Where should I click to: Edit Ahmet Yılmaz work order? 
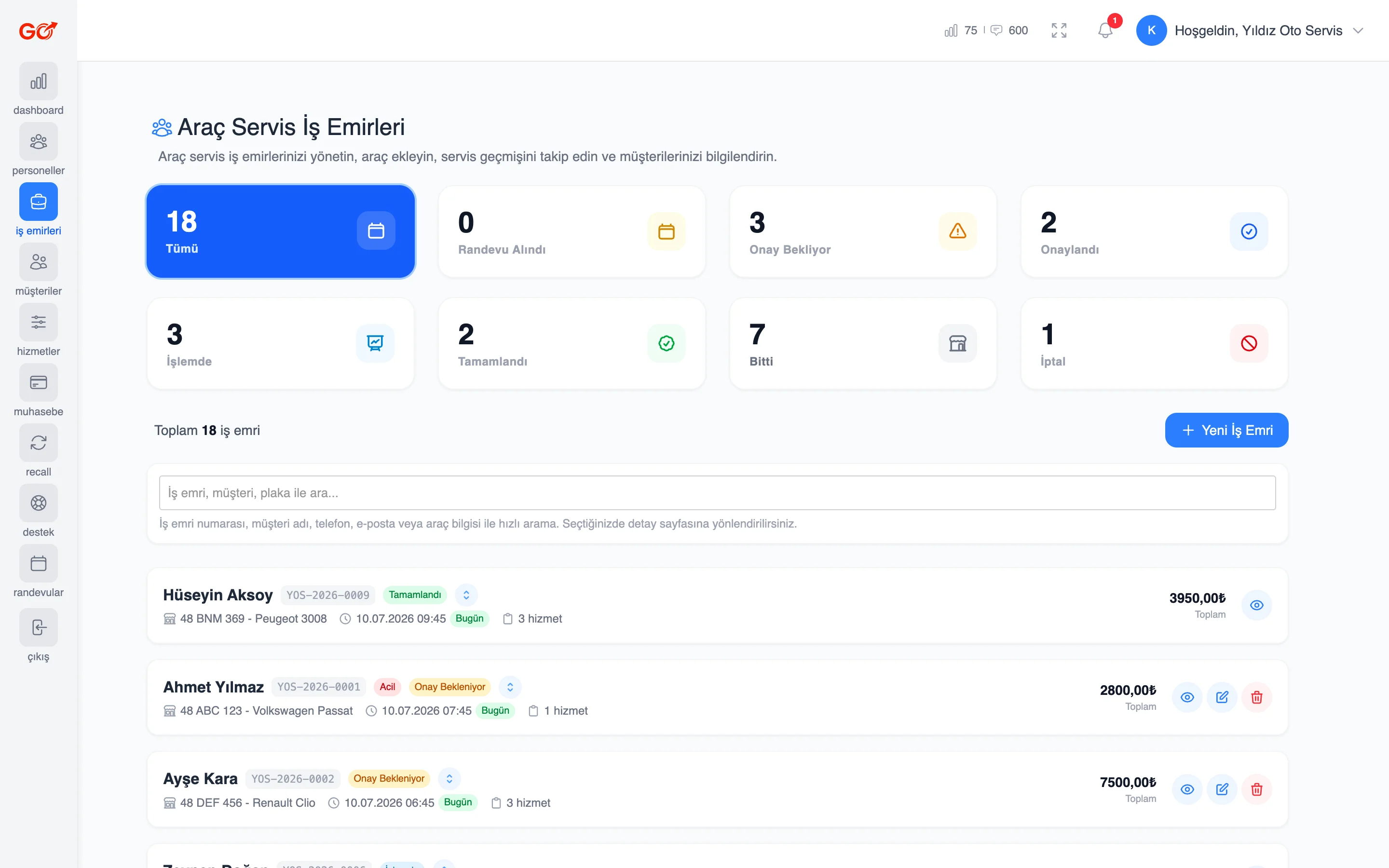point(1222,697)
